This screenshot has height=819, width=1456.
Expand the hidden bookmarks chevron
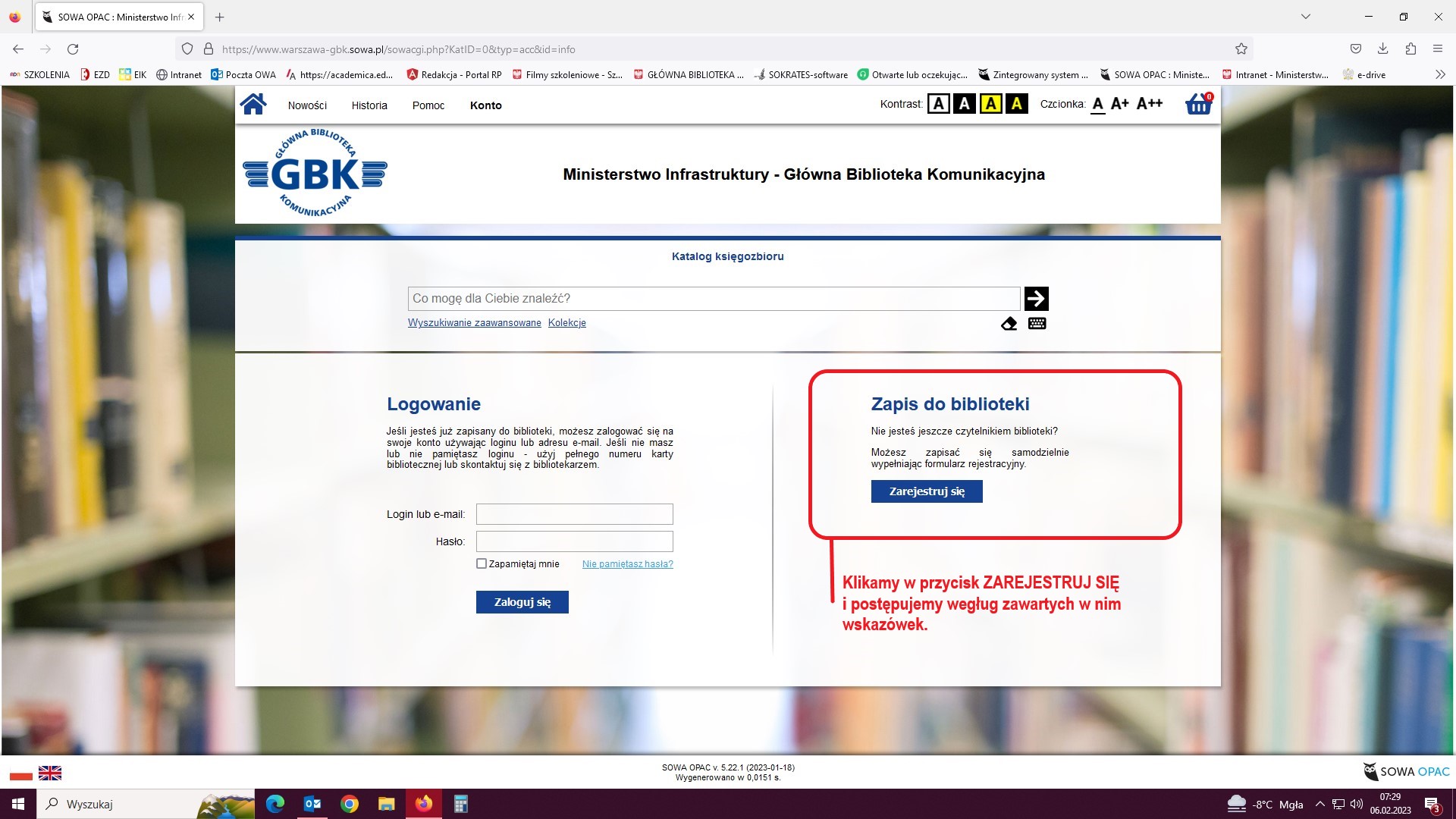click(1440, 74)
